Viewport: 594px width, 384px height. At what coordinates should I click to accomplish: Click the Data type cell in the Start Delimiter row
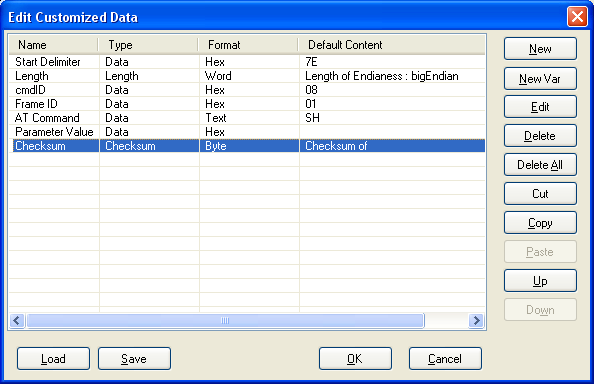tap(149, 62)
